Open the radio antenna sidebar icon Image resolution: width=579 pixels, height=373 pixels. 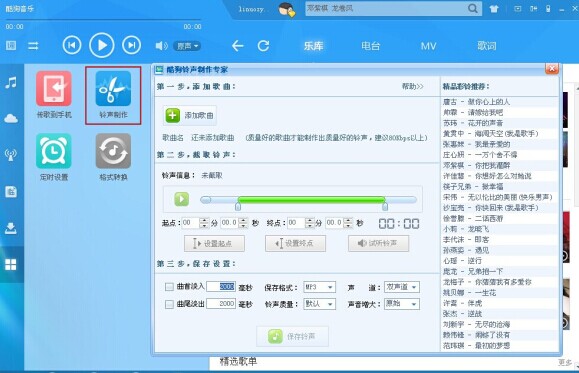point(11,155)
